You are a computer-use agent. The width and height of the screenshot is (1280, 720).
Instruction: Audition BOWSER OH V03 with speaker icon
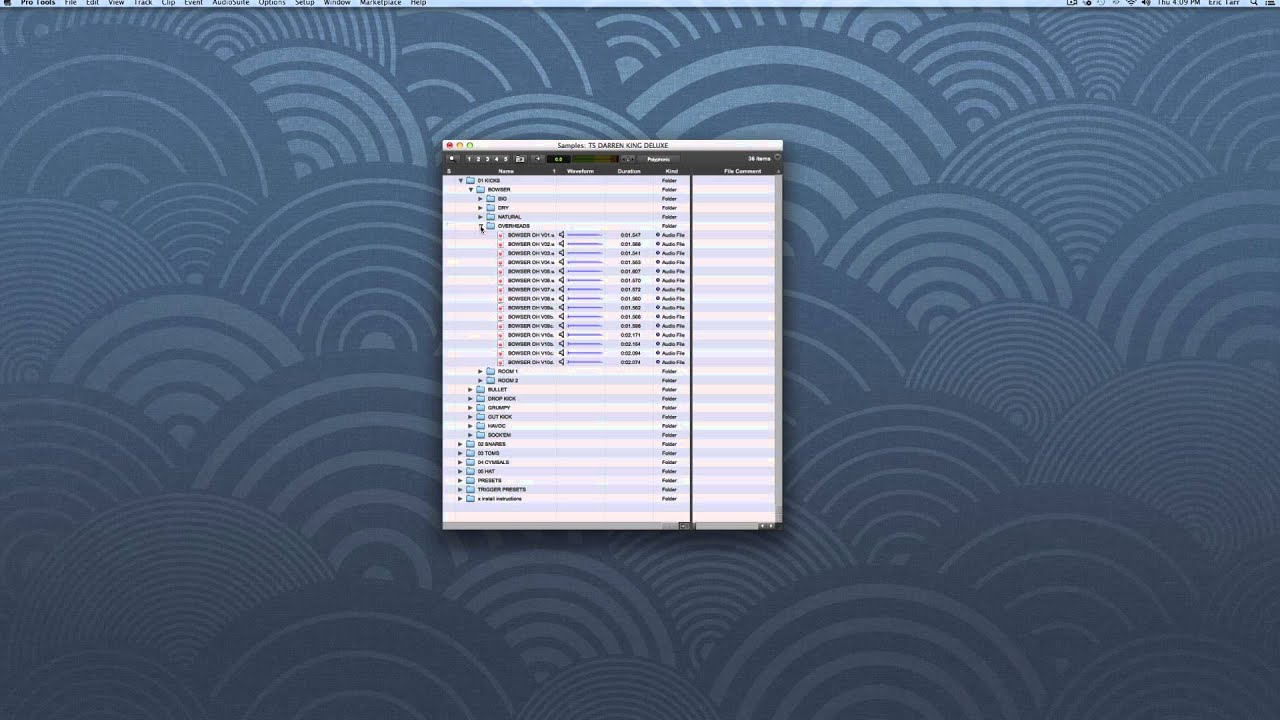(561, 253)
